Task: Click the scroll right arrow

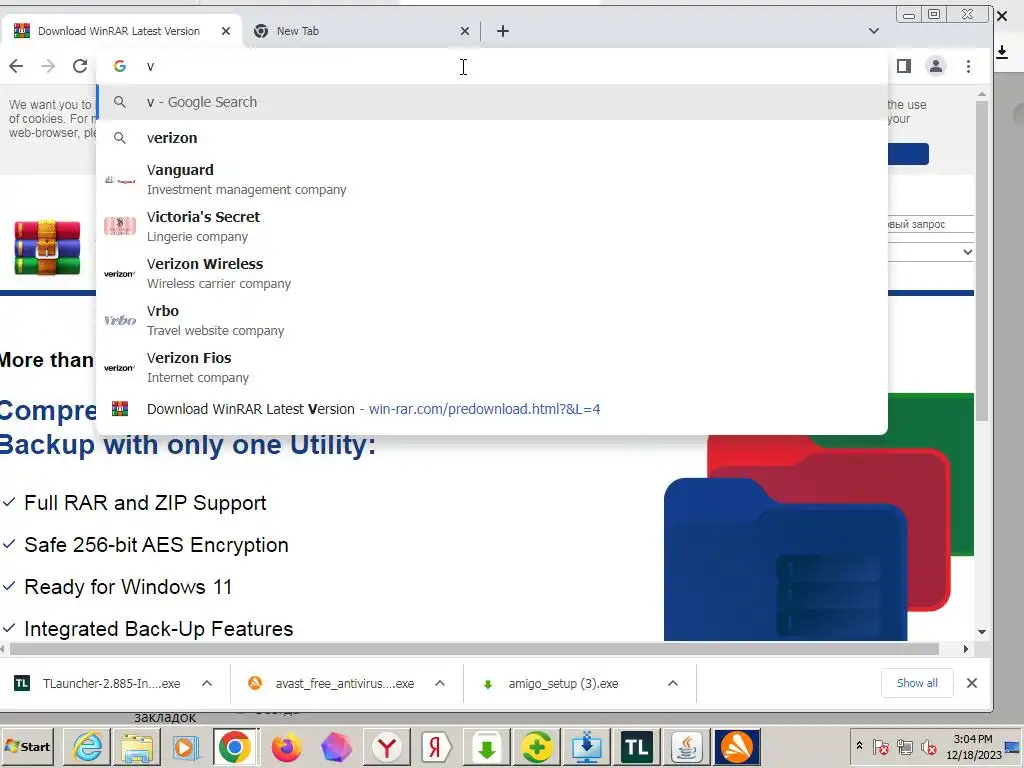Action: pyautogui.click(x=966, y=648)
